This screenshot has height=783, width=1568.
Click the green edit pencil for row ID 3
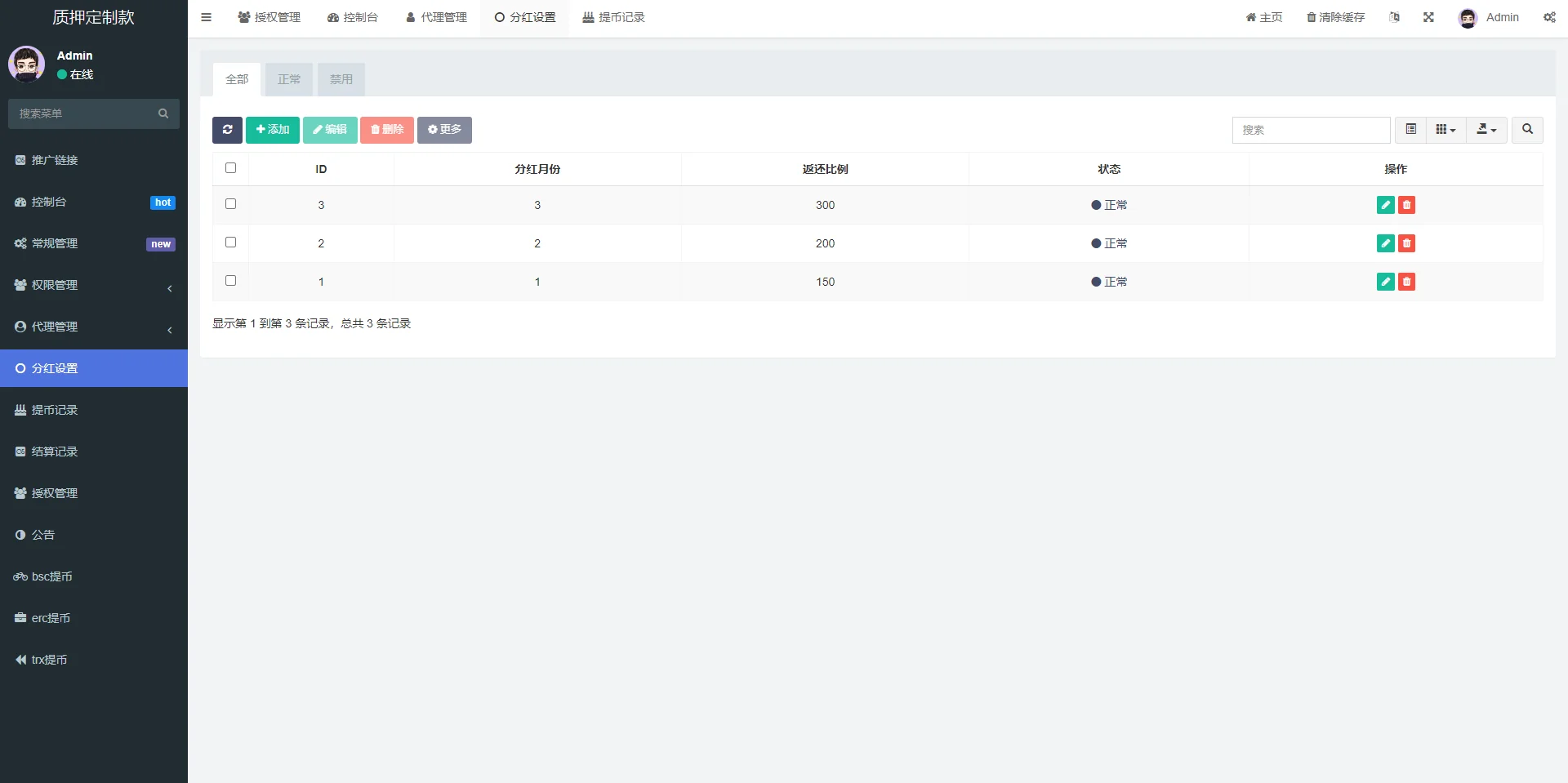[x=1385, y=205]
